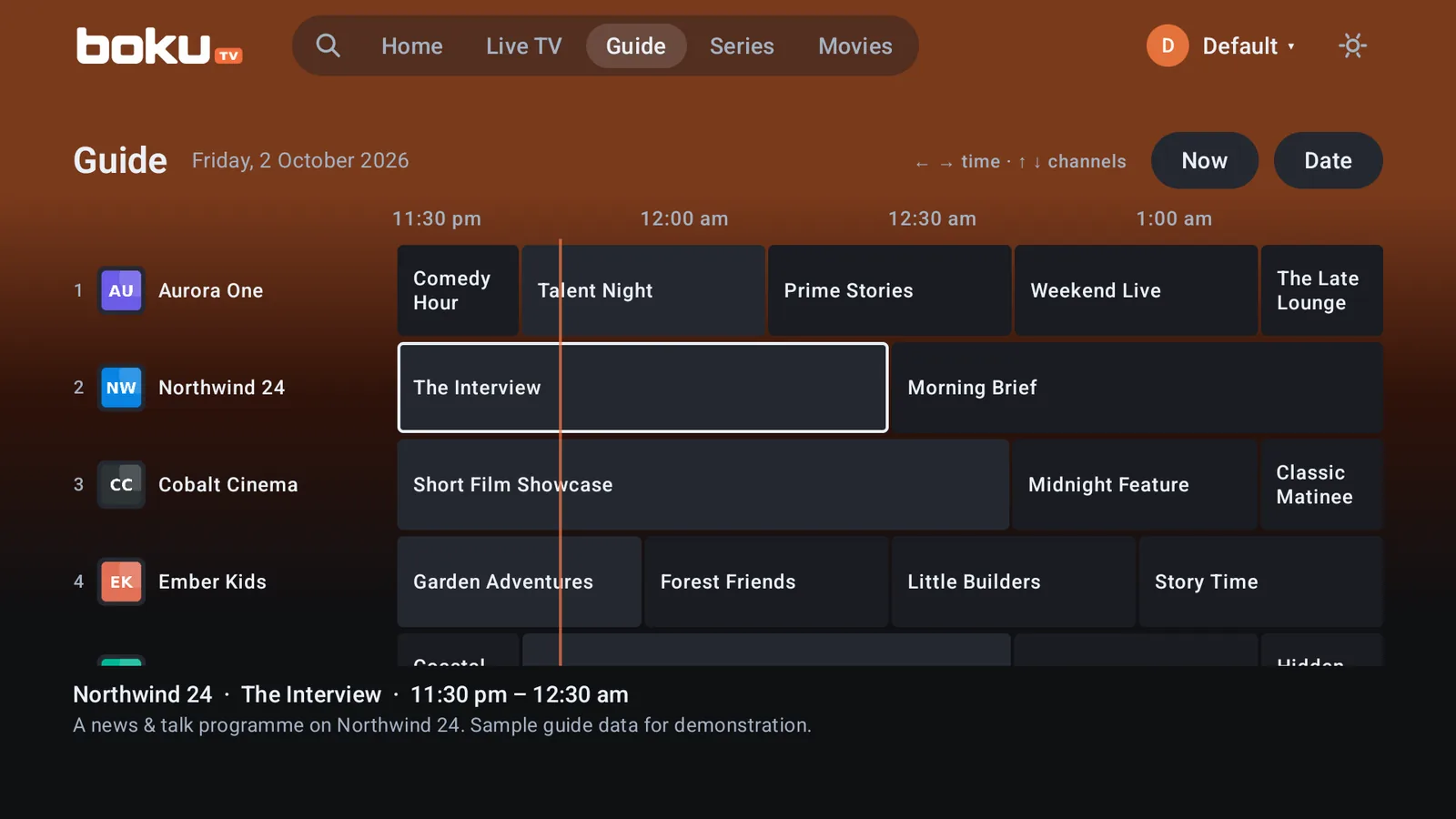Select Talent Night on Aurora One
Viewport: 1456px width, 819px height.
pos(643,290)
